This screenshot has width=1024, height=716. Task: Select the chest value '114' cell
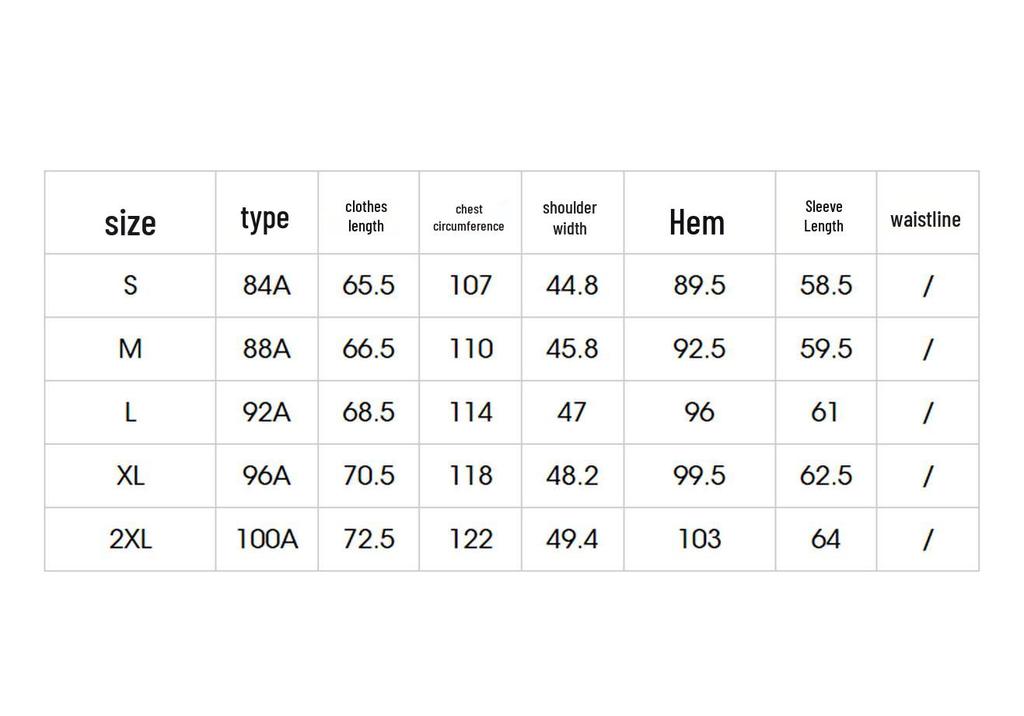[470, 412]
